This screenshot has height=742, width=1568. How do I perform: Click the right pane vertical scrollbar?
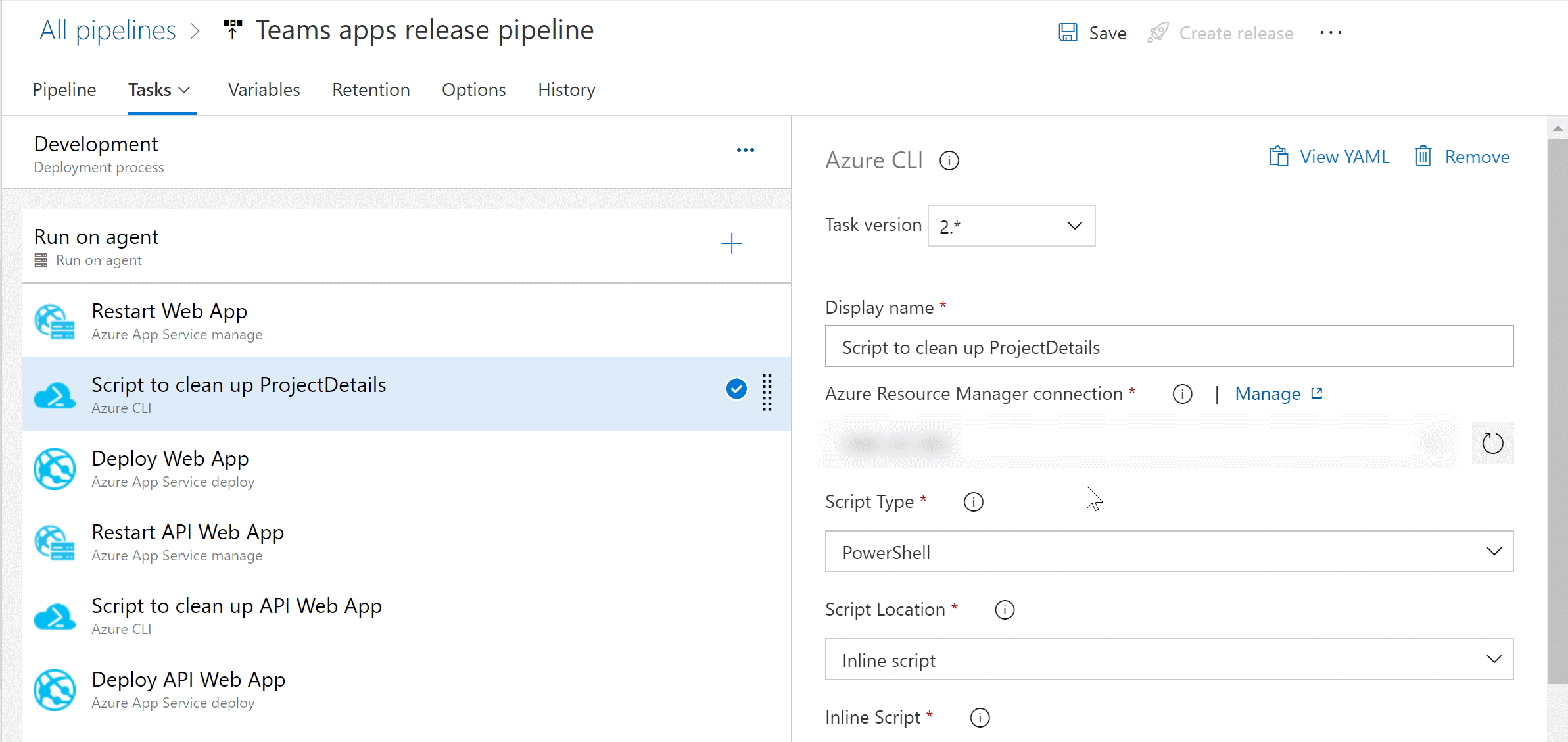tap(1557, 411)
